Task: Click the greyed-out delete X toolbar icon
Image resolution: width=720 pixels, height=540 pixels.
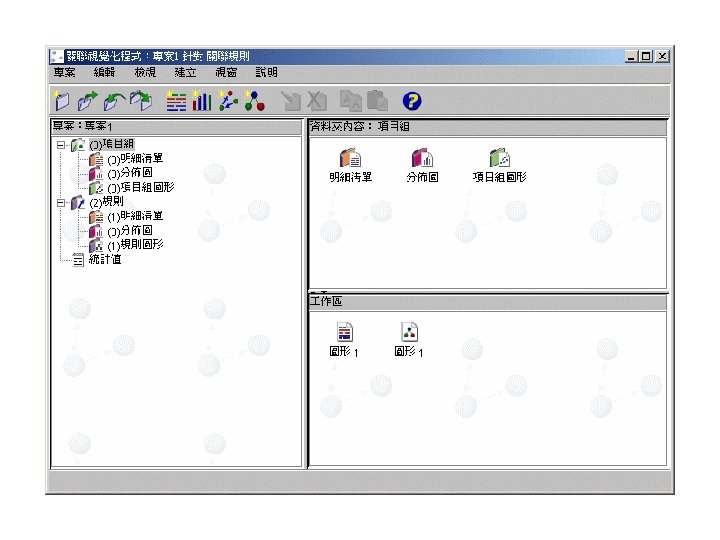Action: [317, 101]
